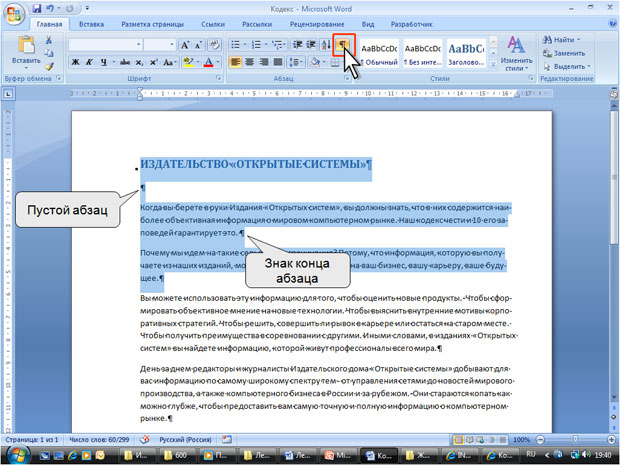Open the font name dropdown
Image resolution: width=620 pixels, height=465 pixels.
click(139, 45)
